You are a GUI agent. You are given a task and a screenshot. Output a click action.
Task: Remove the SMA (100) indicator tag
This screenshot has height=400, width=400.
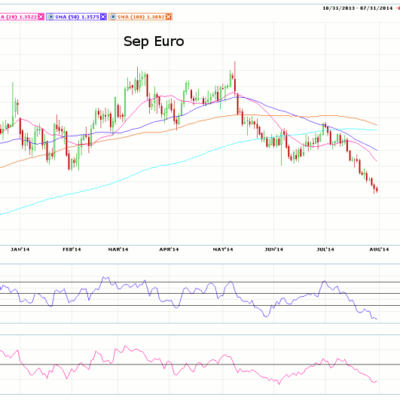tap(168, 17)
